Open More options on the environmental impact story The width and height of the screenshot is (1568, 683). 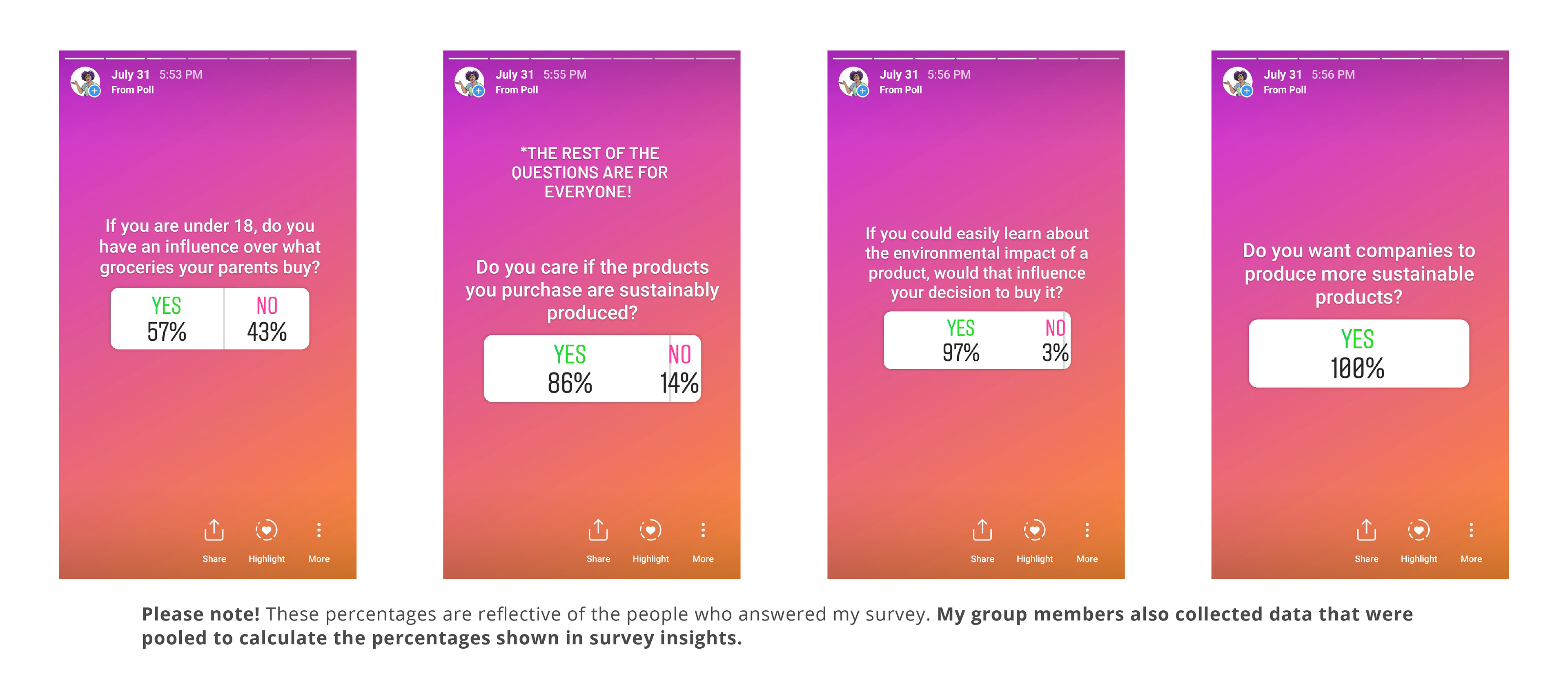(x=1087, y=530)
